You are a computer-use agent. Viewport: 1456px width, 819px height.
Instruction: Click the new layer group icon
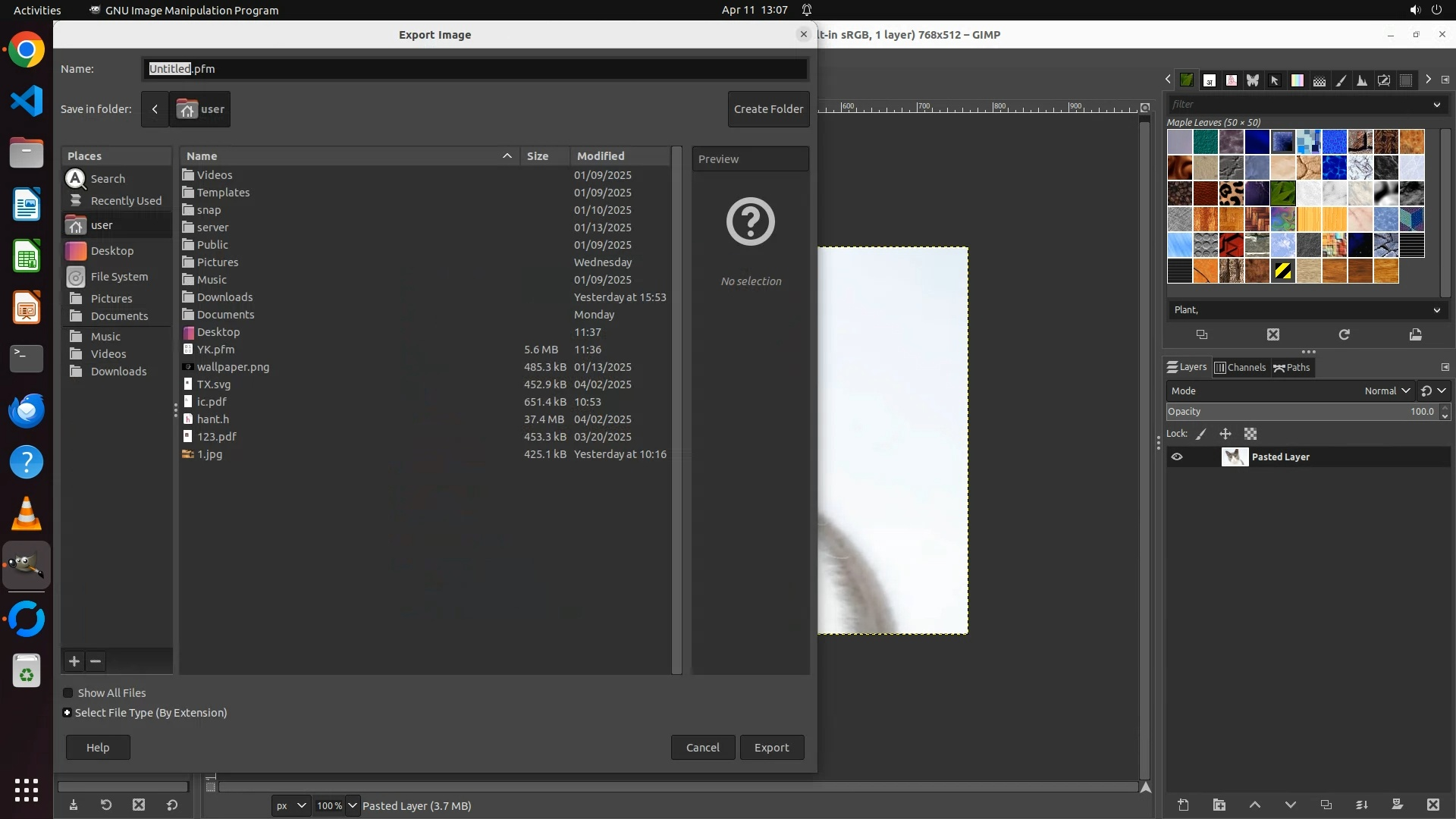coord(1219,805)
